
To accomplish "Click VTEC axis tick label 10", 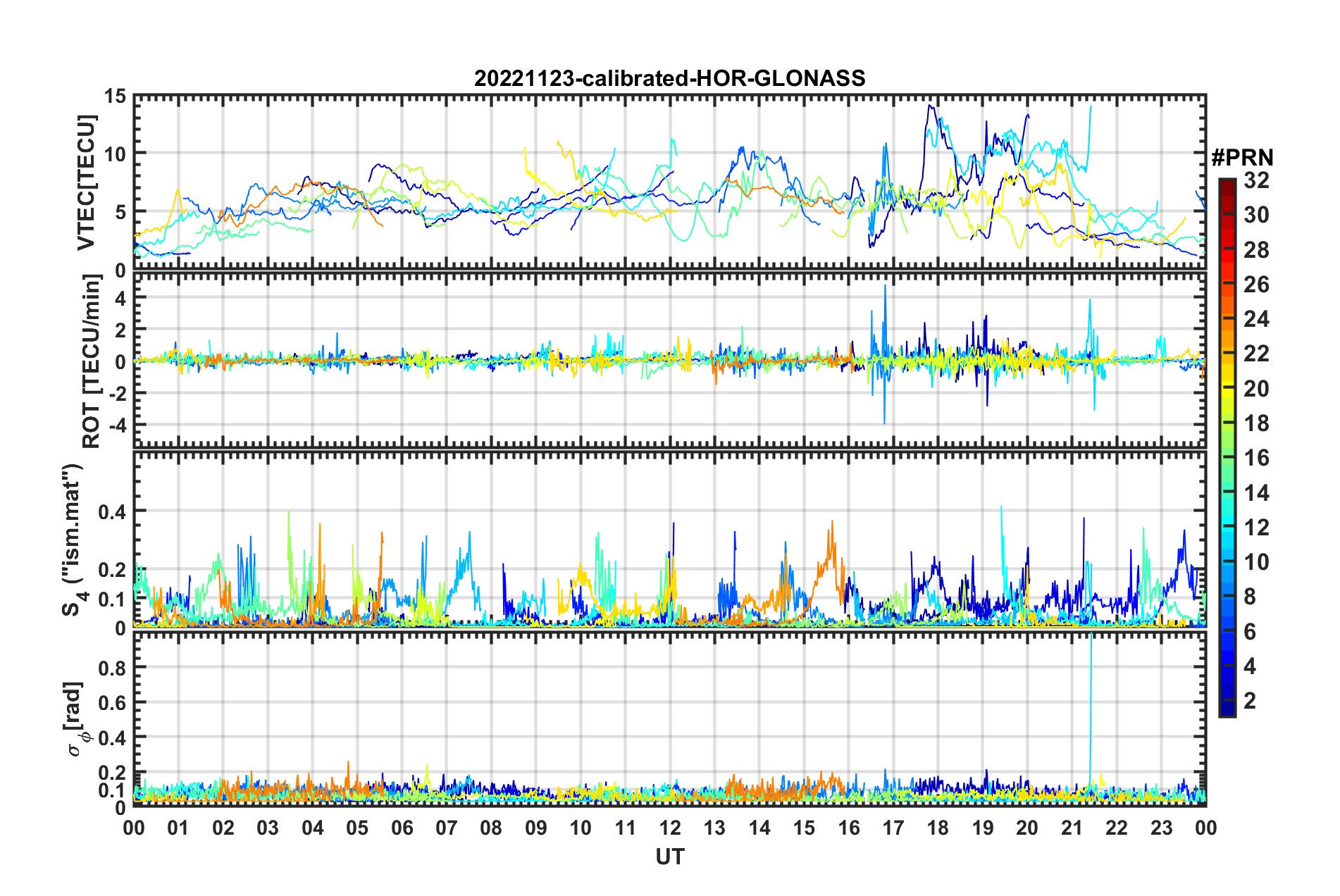I will coord(115,154).
